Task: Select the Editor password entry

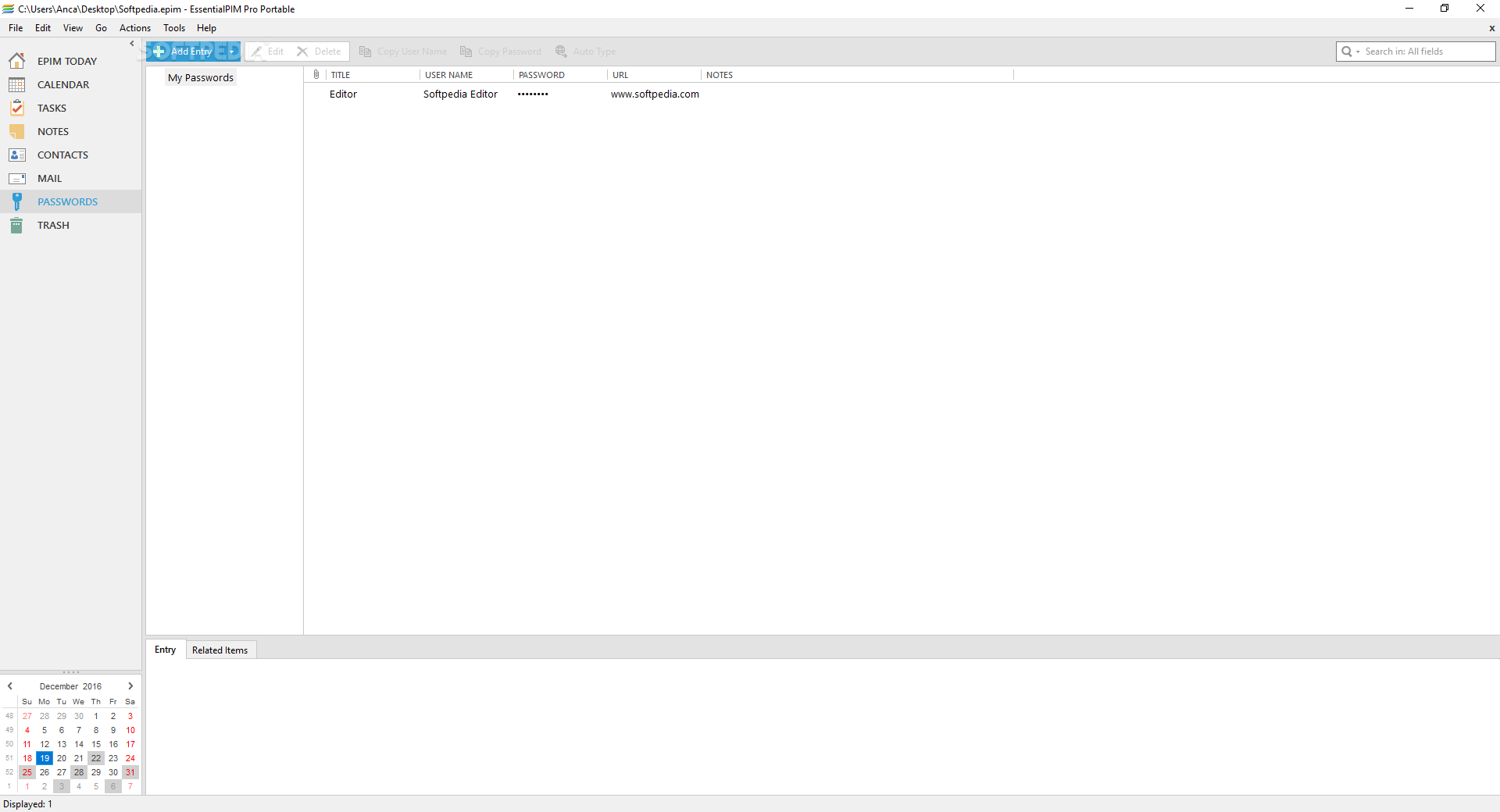Action: coord(343,94)
